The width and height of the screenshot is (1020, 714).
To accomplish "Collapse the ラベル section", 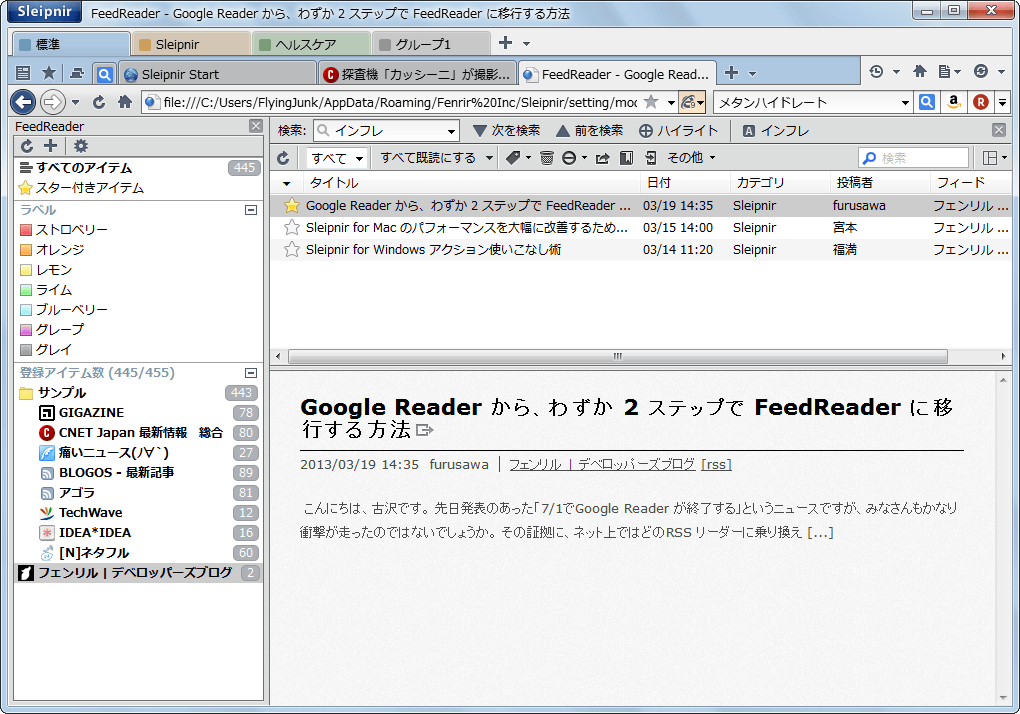I will [250, 210].
